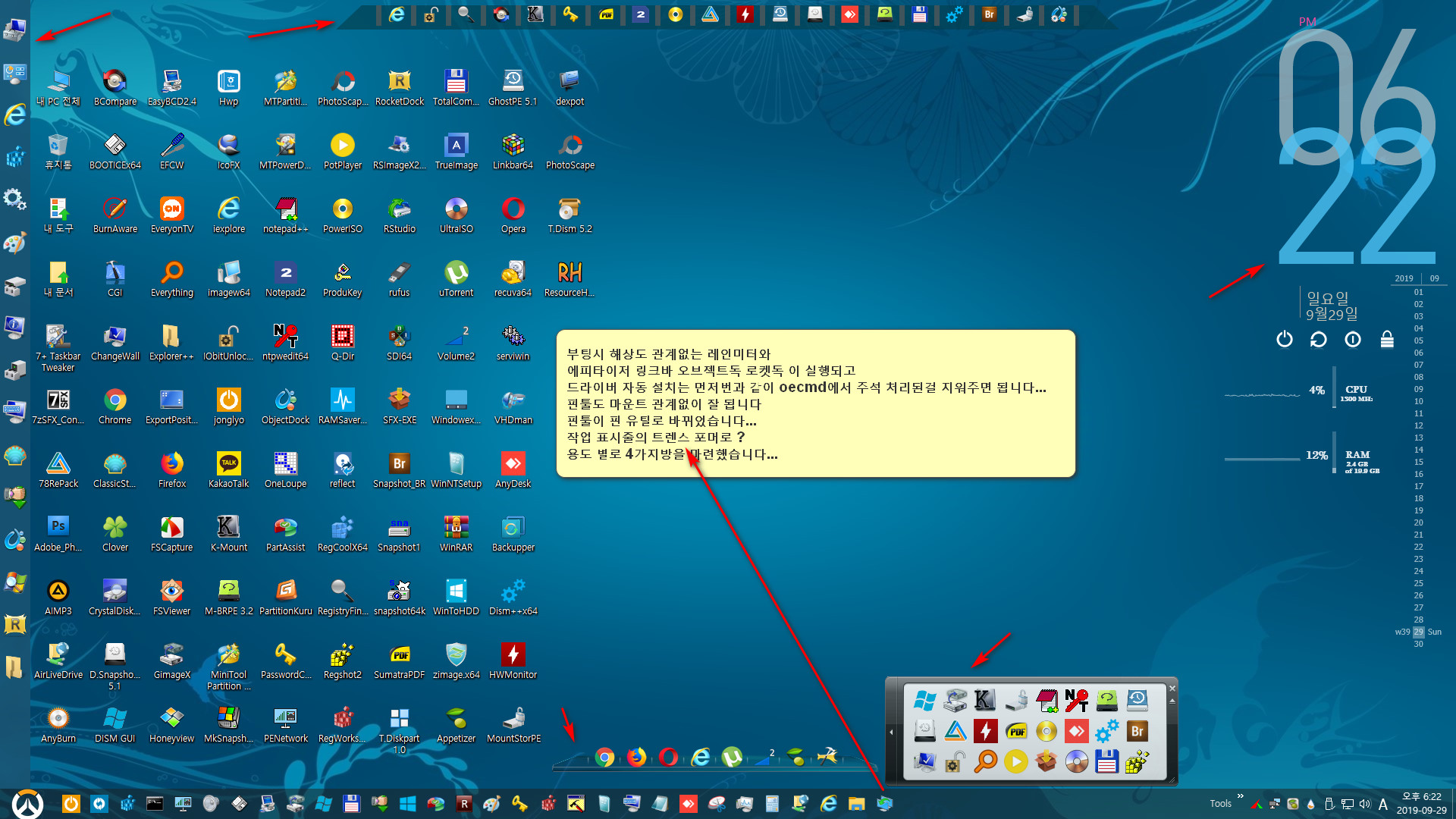Select the notepad++ desktop icon
The width and height of the screenshot is (1456, 819).
[x=286, y=215]
